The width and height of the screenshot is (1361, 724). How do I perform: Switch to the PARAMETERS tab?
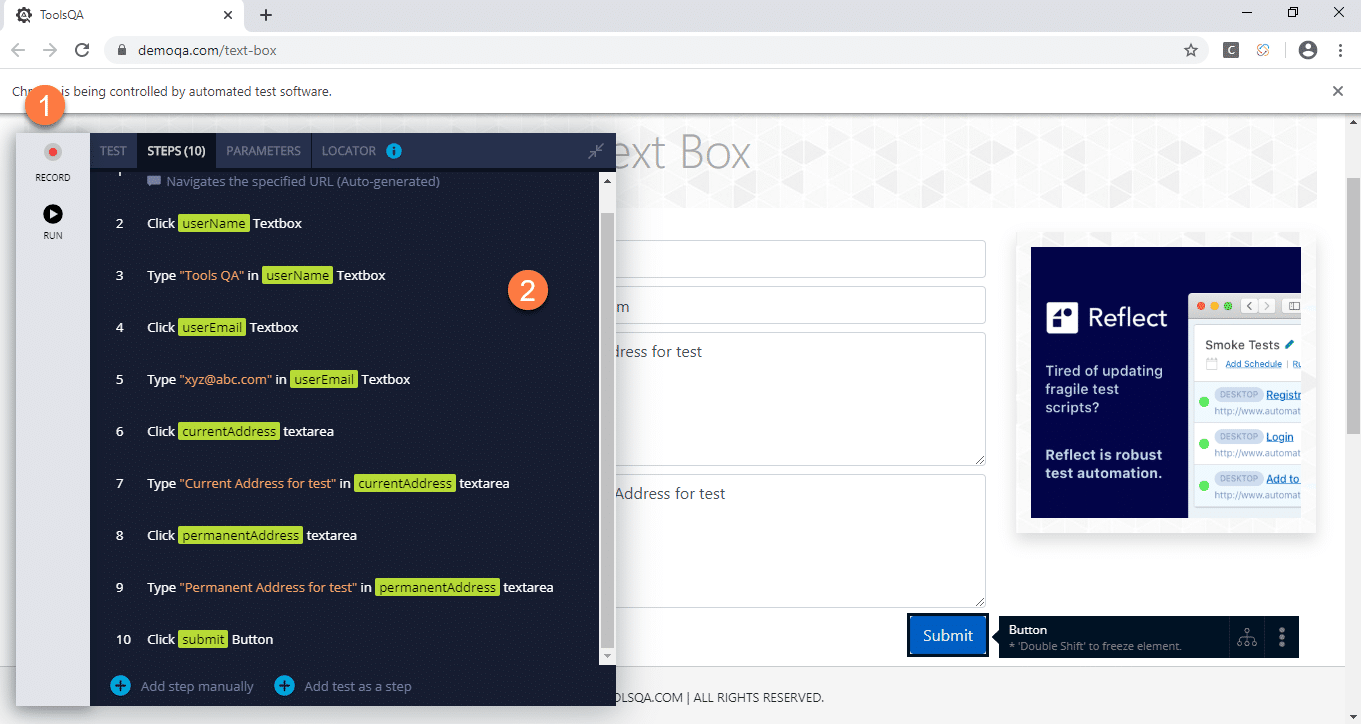pos(263,151)
